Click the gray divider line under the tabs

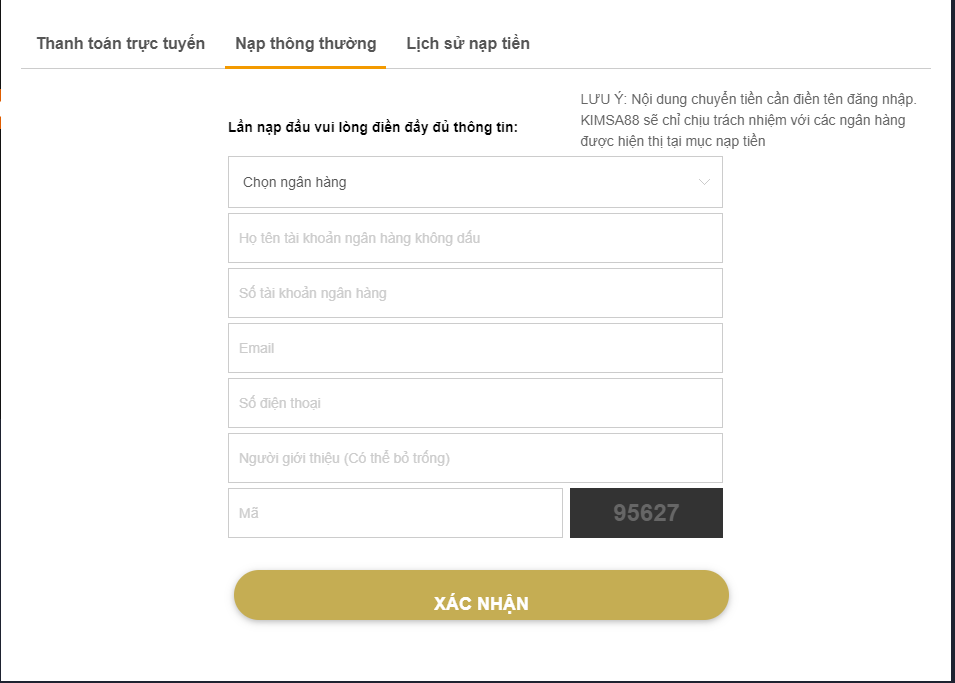[x=476, y=68]
